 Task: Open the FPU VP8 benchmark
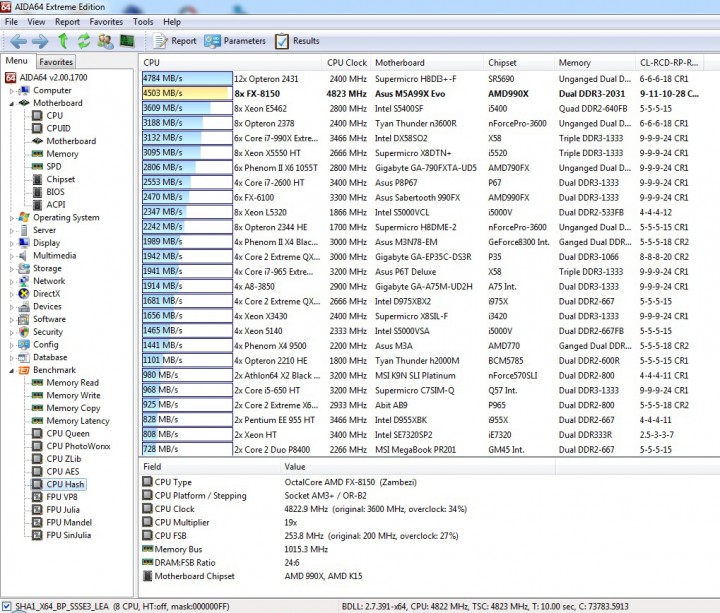tap(55, 497)
